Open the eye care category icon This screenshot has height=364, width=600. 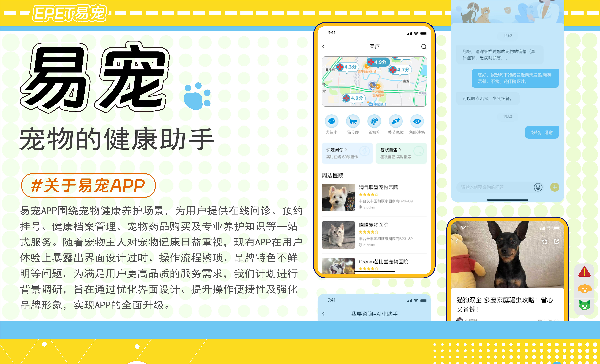[x=417, y=122]
